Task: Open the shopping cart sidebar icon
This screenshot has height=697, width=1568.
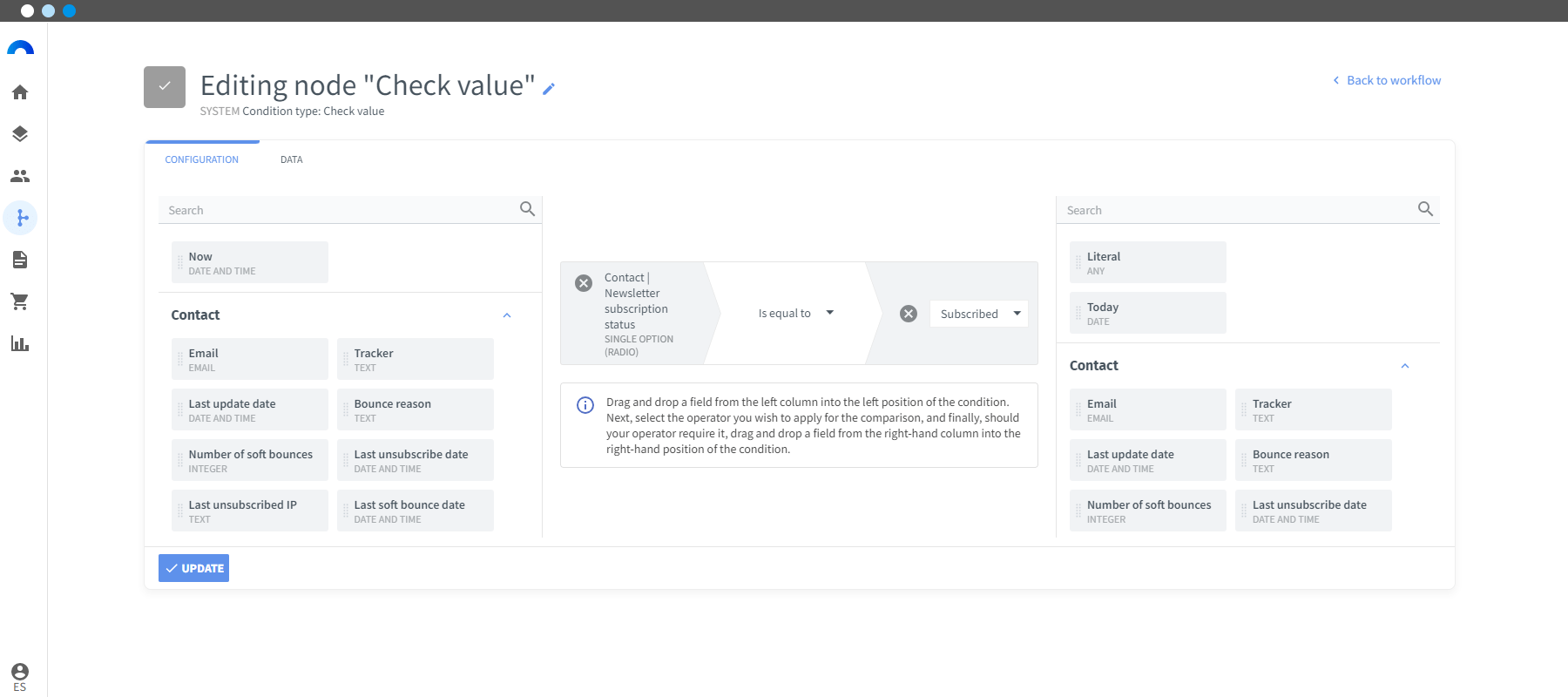Action: click(x=20, y=301)
